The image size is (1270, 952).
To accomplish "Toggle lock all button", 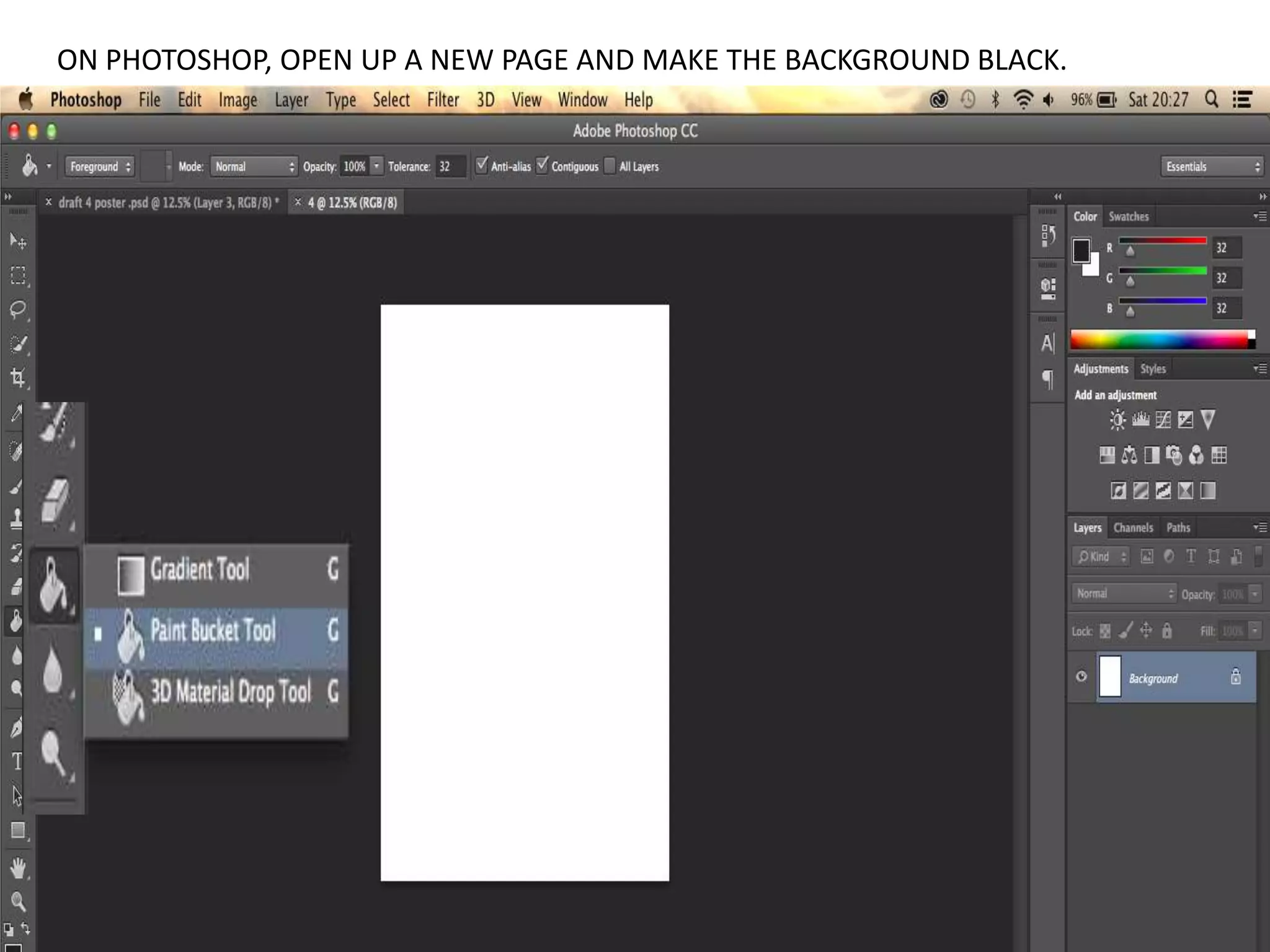I will coord(1167,631).
